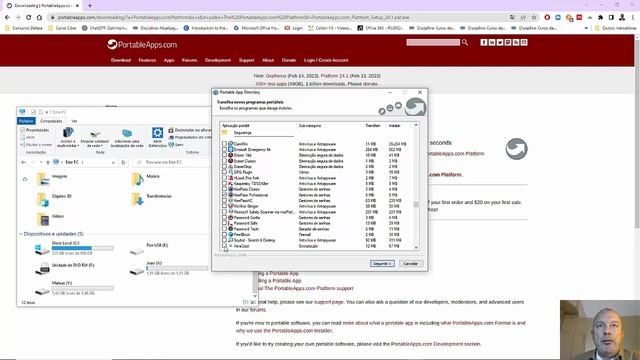This screenshot has width=640, height=360.
Task: Click the Seguinte button in dialog
Action: pos(382,263)
